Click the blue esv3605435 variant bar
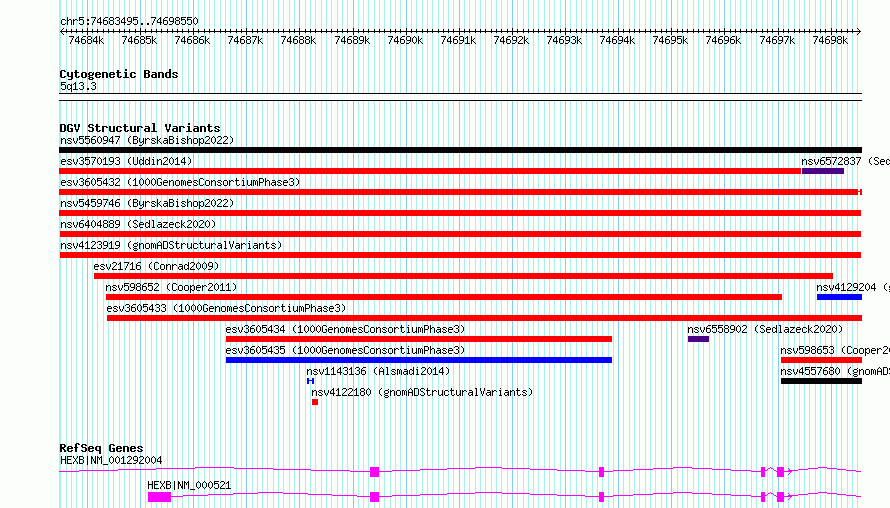The height and width of the screenshot is (508, 890). pos(419,360)
